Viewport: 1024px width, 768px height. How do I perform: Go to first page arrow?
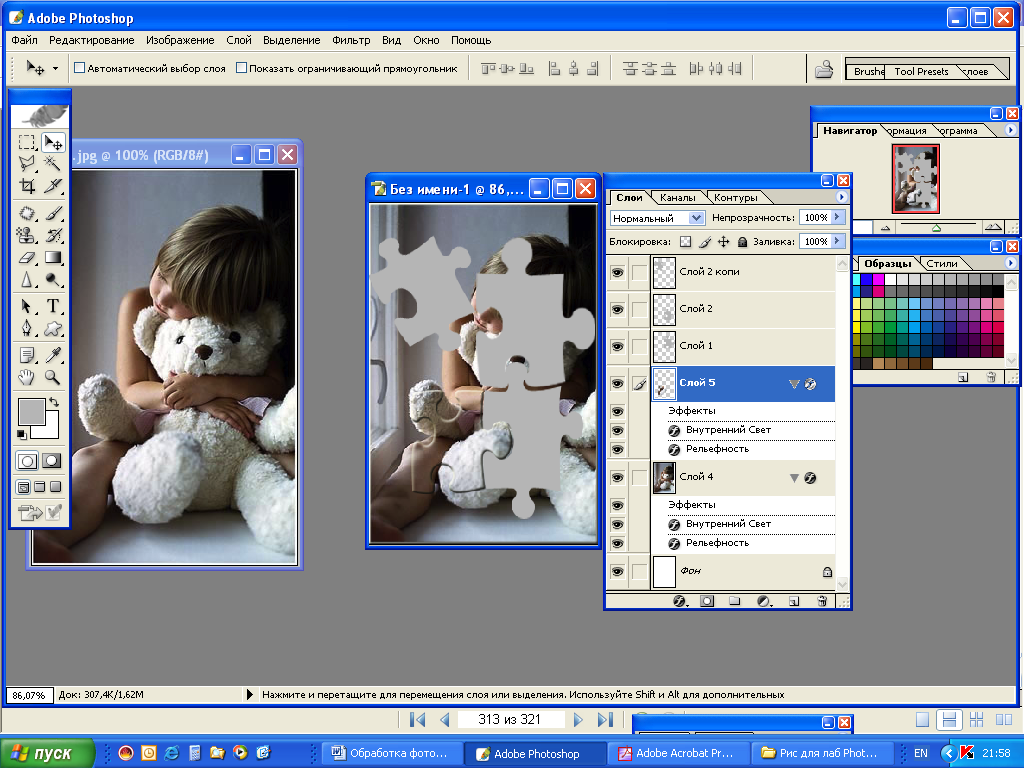click(417, 720)
